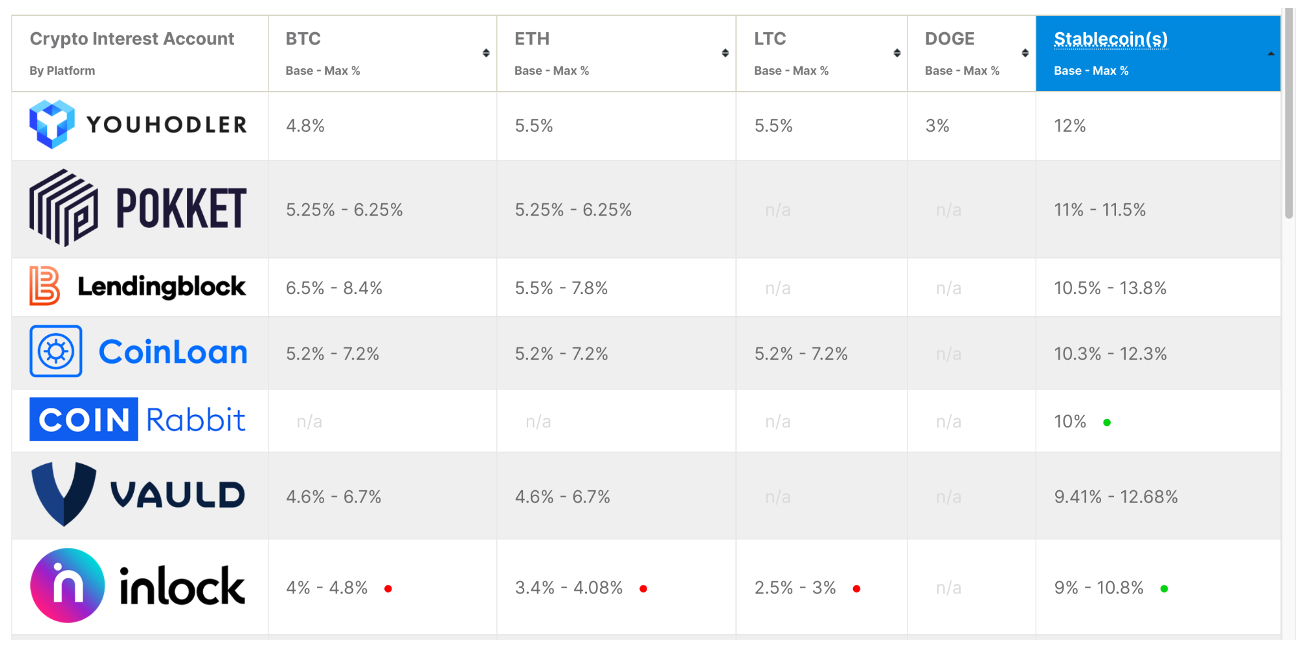Sort table by ETH column arrows

[725, 53]
